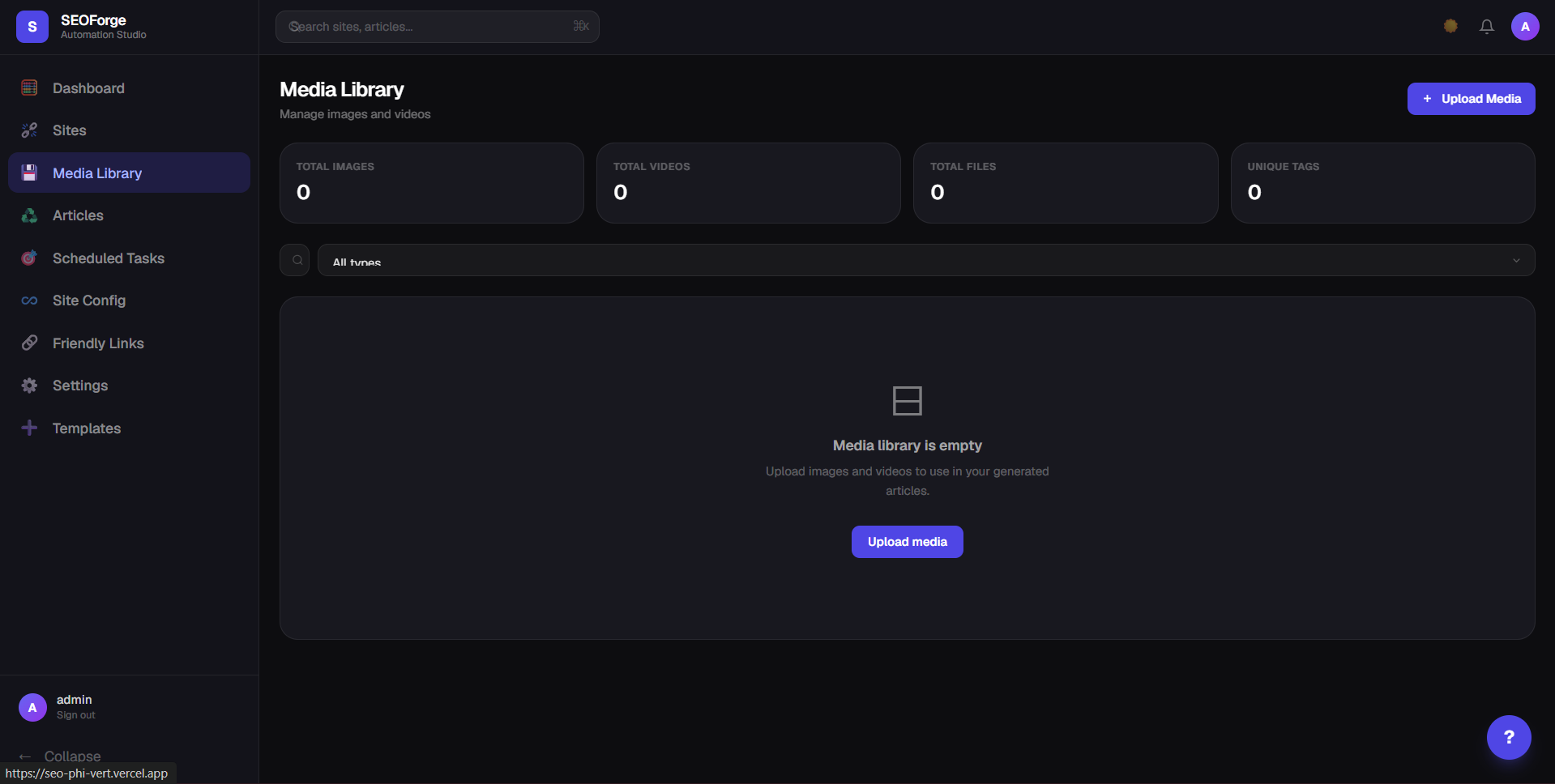This screenshot has width=1555, height=784.
Task: Click the Settings gear icon
Action: tap(29, 386)
